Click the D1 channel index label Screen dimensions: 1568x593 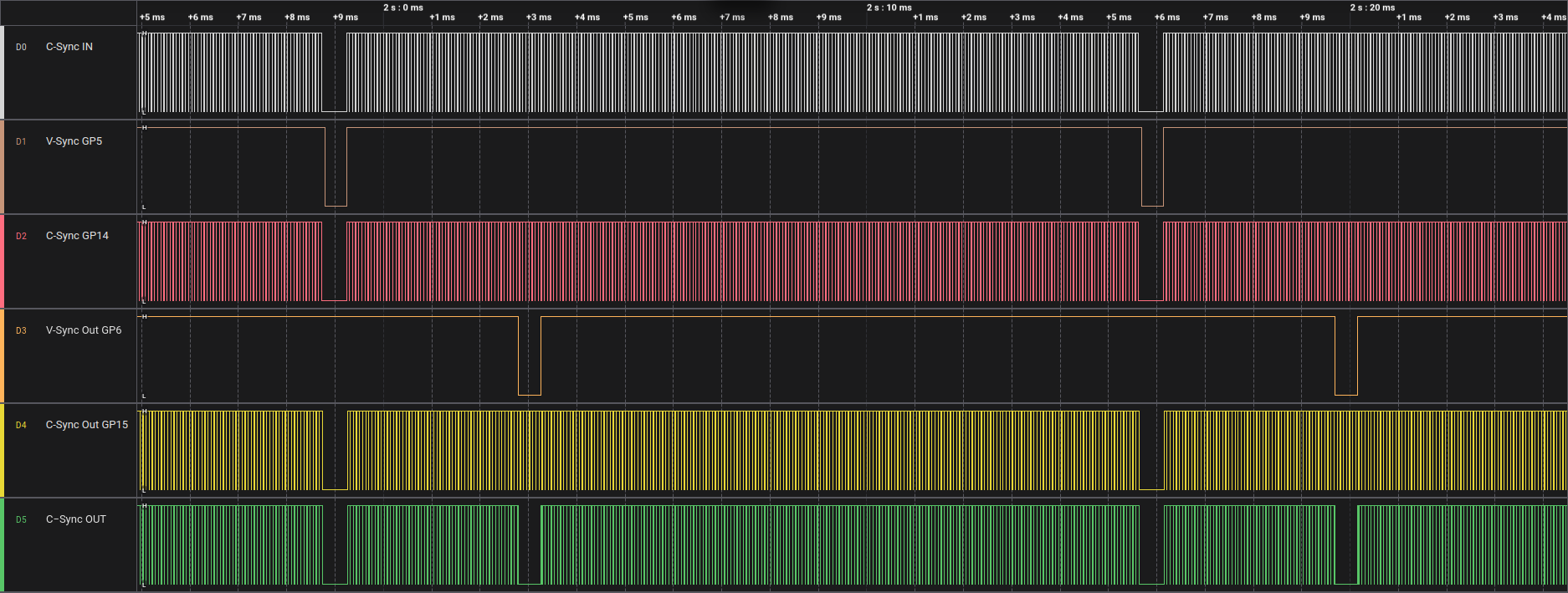pyautogui.click(x=21, y=142)
